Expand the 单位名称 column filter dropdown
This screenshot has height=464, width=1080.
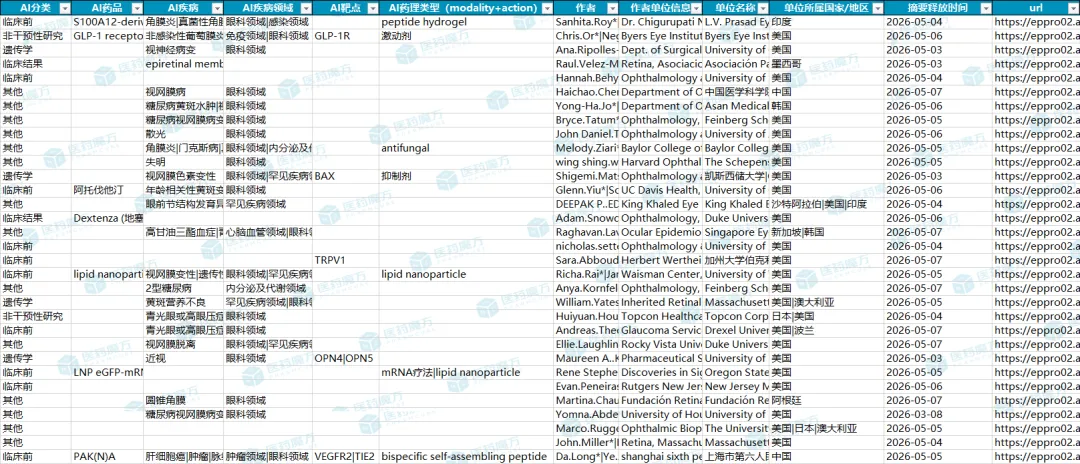click(x=762, y=8)
